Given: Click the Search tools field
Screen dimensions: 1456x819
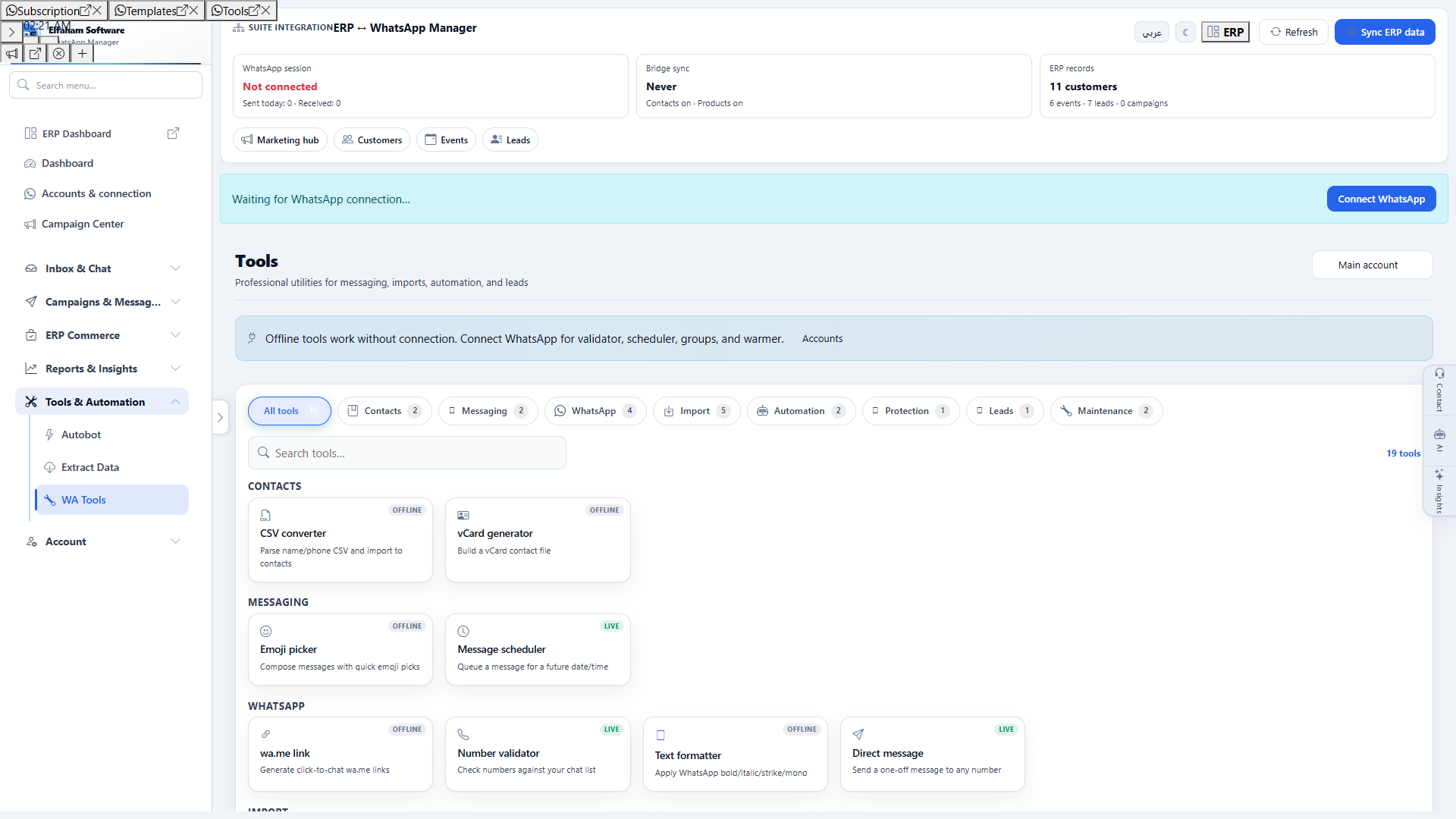Looking at the screenshot, I should 406,453.
